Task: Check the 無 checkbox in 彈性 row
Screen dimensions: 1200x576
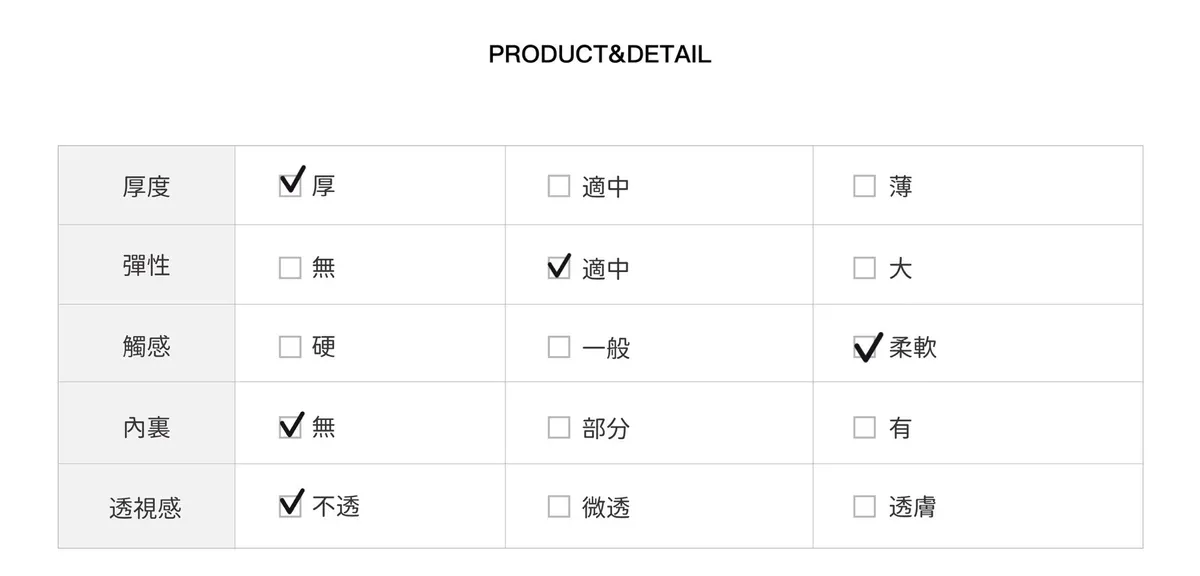Action: click(x=290, y=268)
